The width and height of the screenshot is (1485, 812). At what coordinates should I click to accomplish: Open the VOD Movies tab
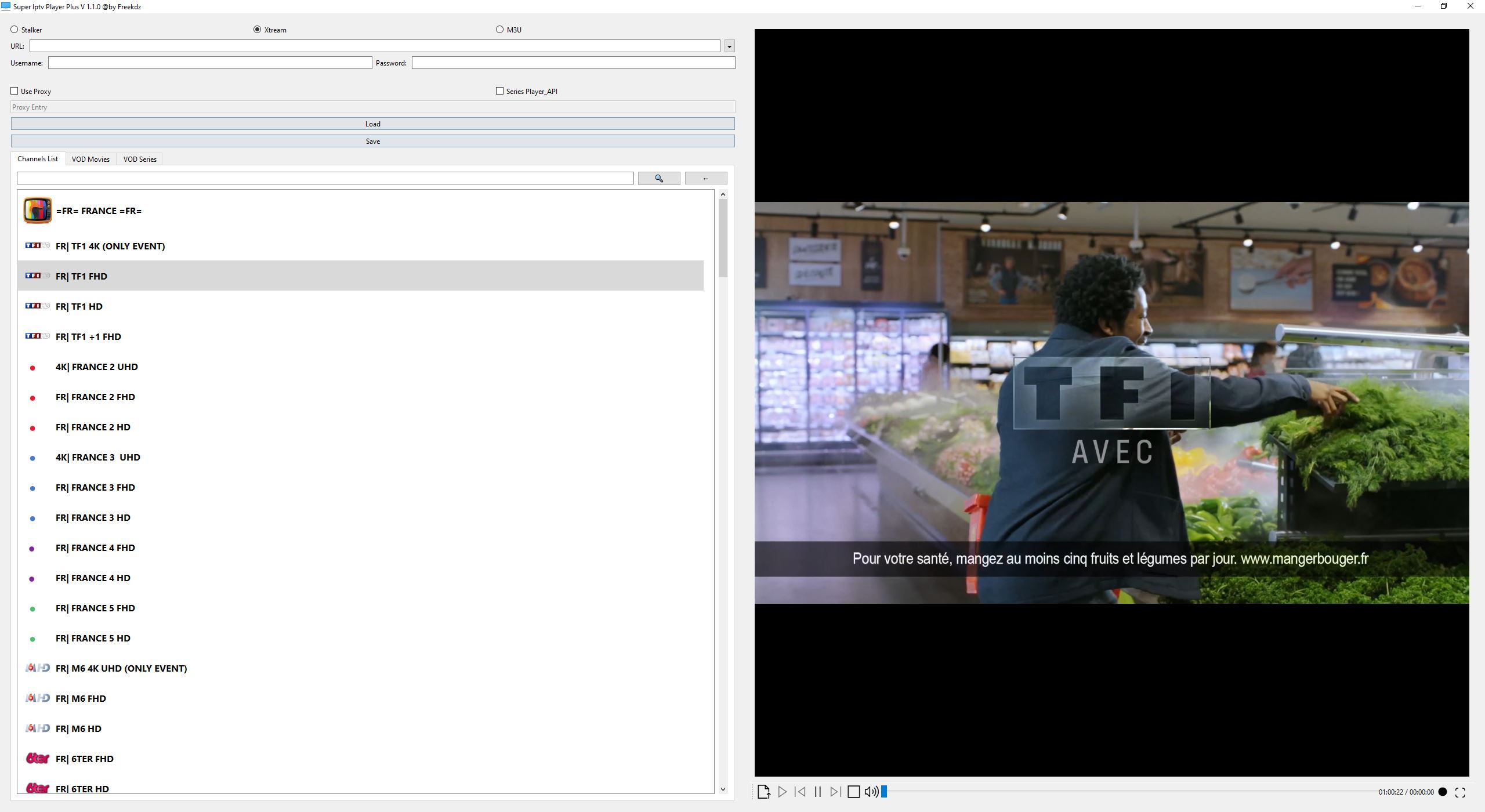point(90,159)
